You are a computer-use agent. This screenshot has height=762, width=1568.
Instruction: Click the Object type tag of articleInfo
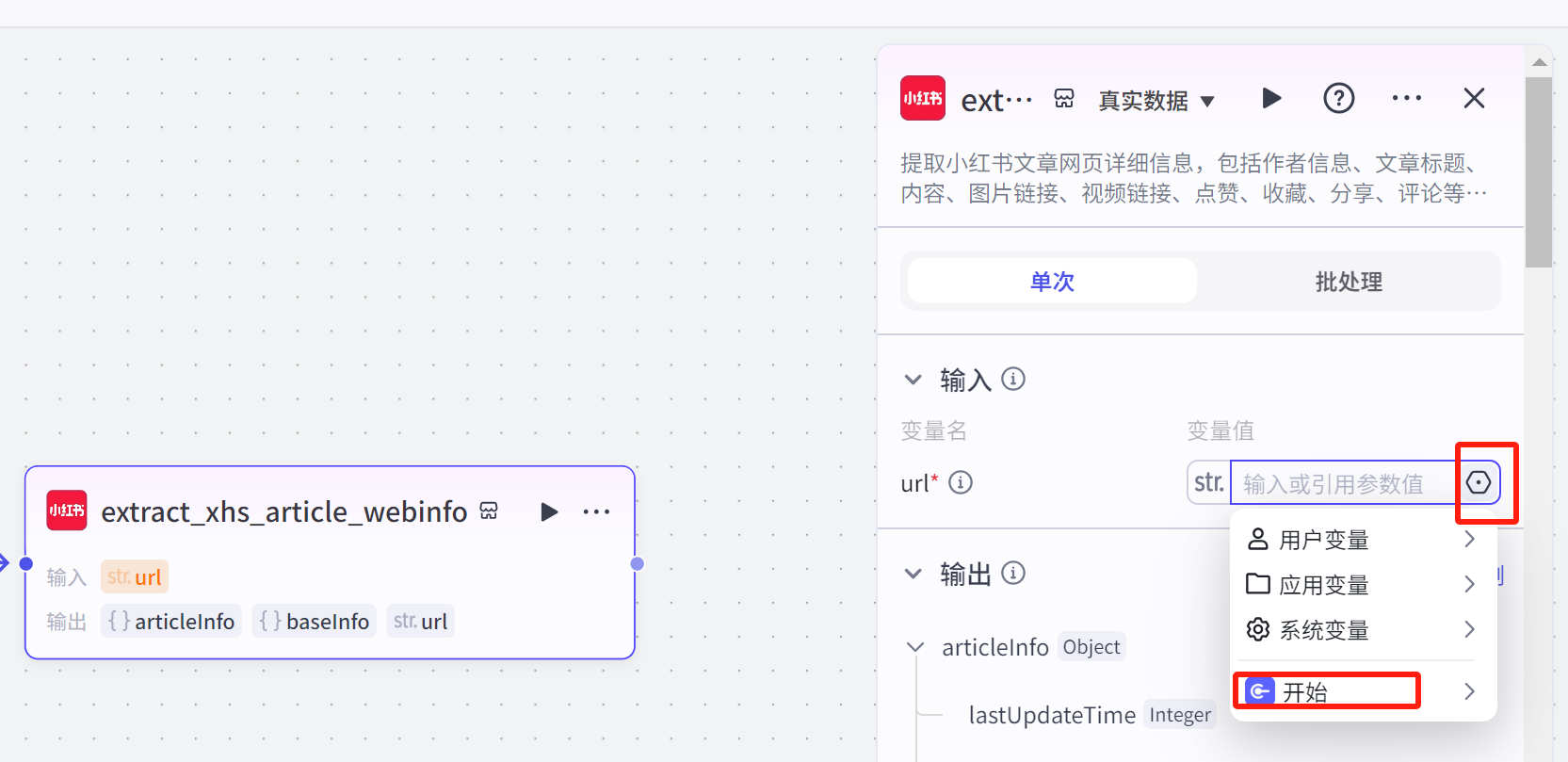pos(1091,647)
